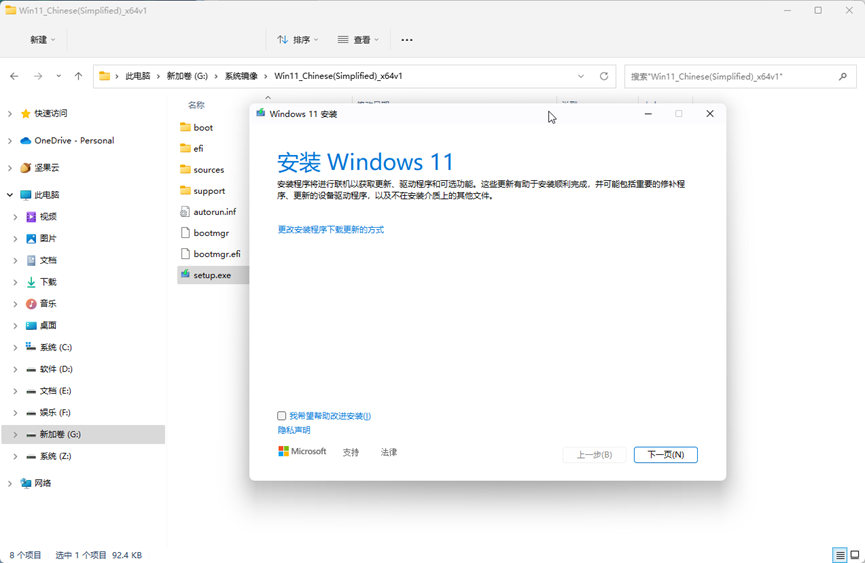The image size is (865, 563).
Task: Expand the 快速访问 tree node
Action: pyautogui.click(x=9, y=114)
